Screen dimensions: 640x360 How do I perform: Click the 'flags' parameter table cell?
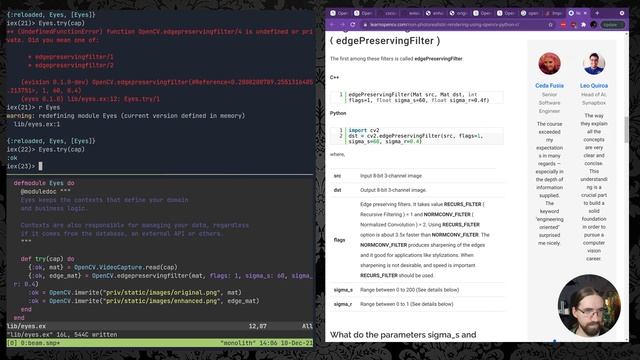(x=340, y=240)
